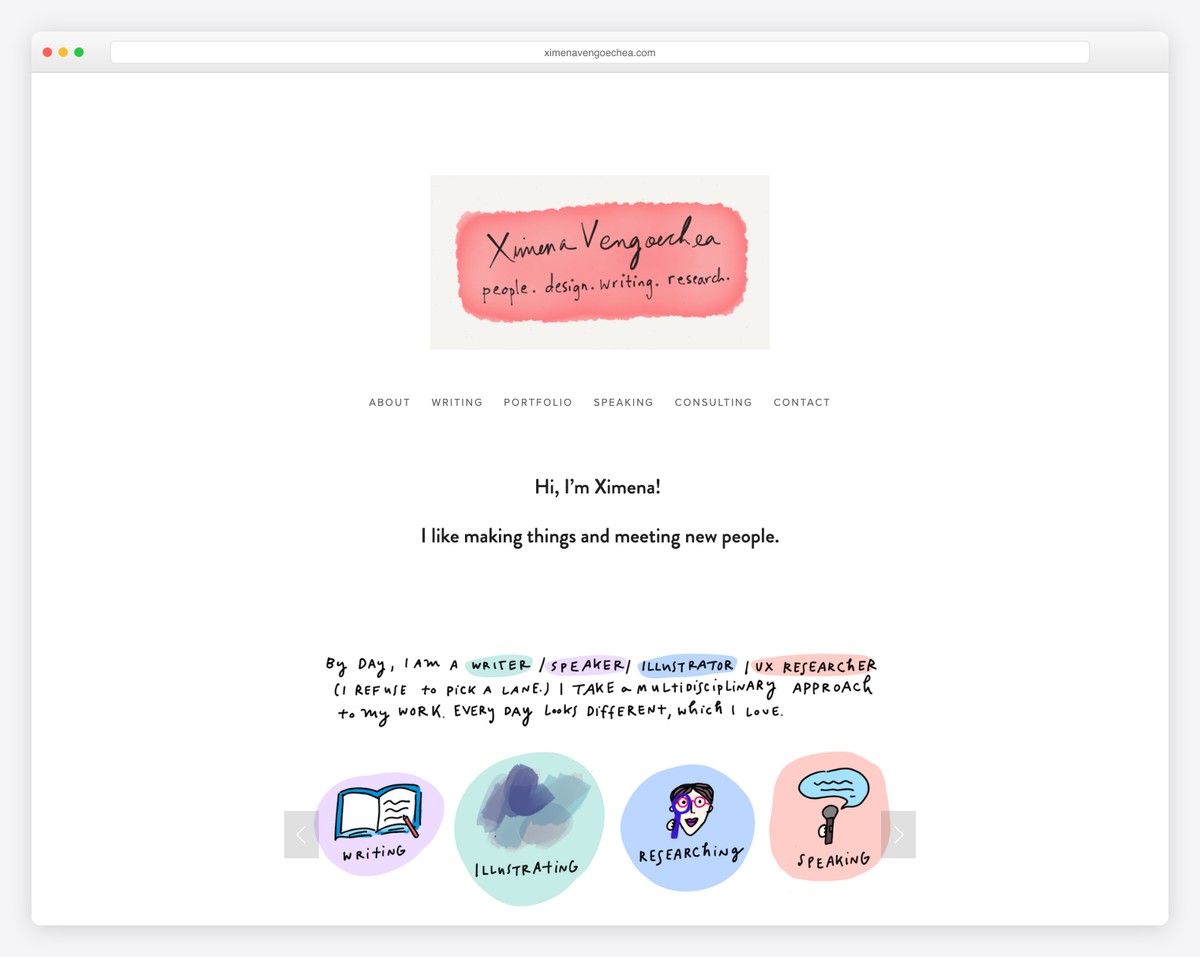Switch to the PORTFOLIO section
This screenshot has width=1200, height=957.
click(x=538, y=402)
